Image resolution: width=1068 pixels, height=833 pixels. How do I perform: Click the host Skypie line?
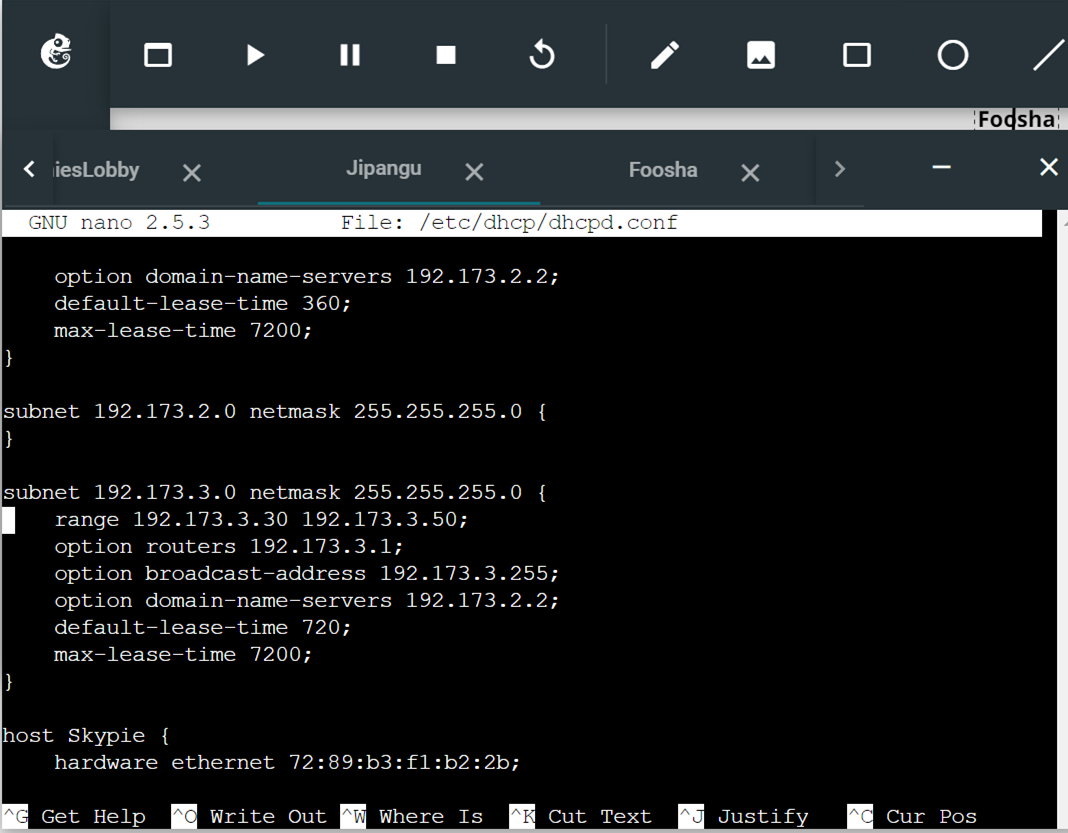[86, 736]
